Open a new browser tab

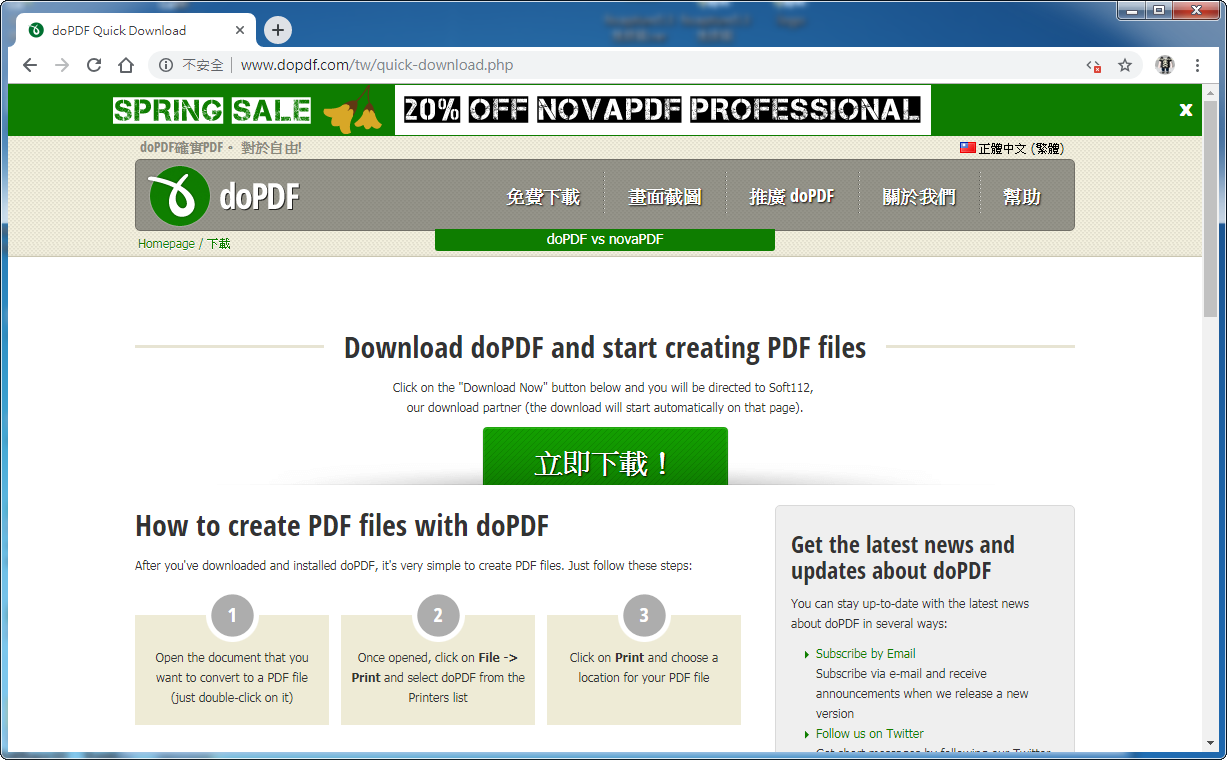tap(278, 30)
